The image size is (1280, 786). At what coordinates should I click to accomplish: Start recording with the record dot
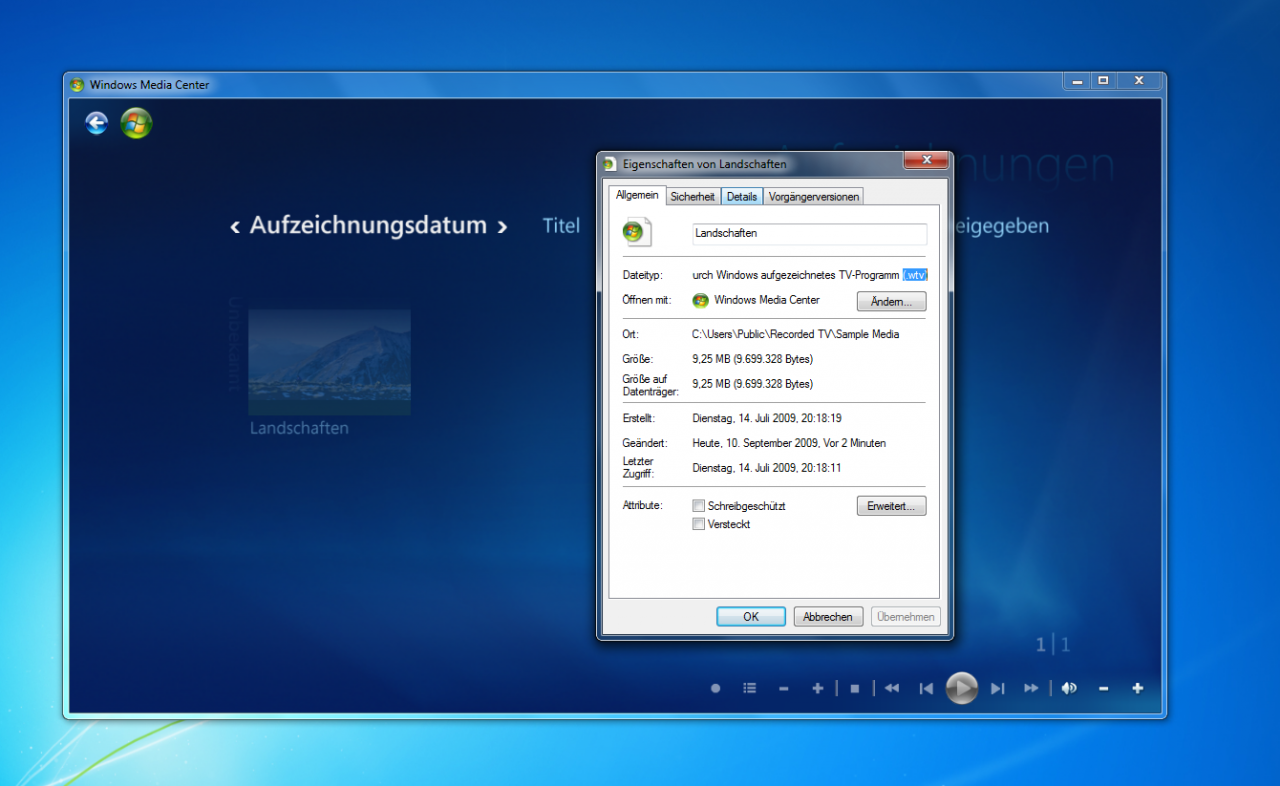click(715, 688)
